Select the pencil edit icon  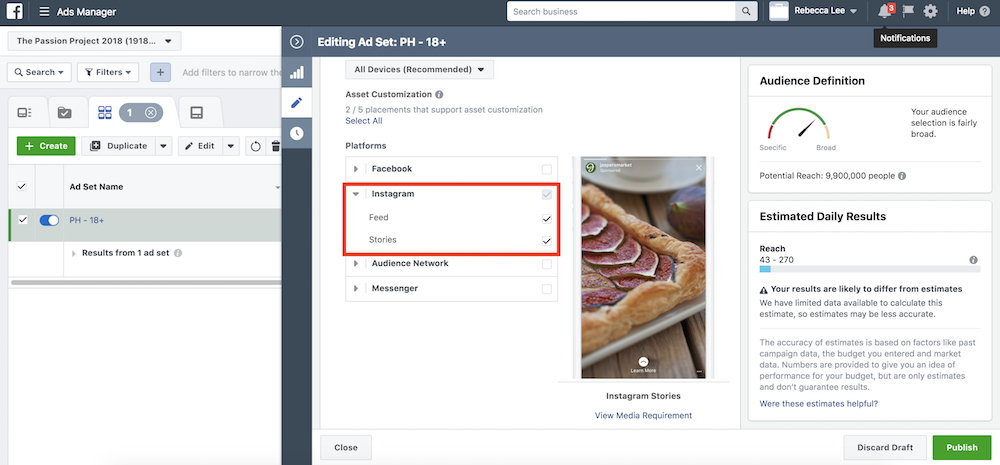click(297, 103)
